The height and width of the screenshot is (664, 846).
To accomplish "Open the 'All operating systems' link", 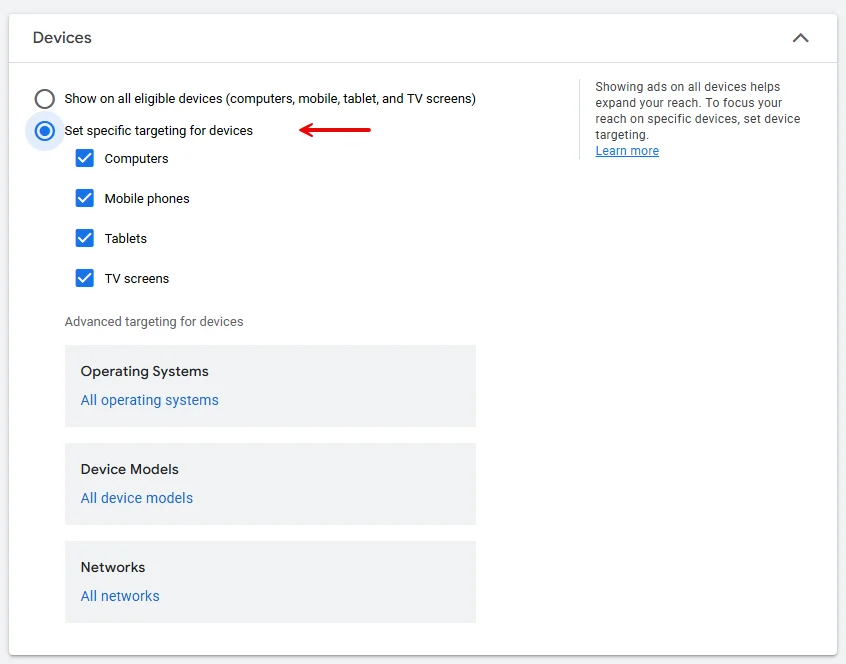I will (x=149, y=400).
